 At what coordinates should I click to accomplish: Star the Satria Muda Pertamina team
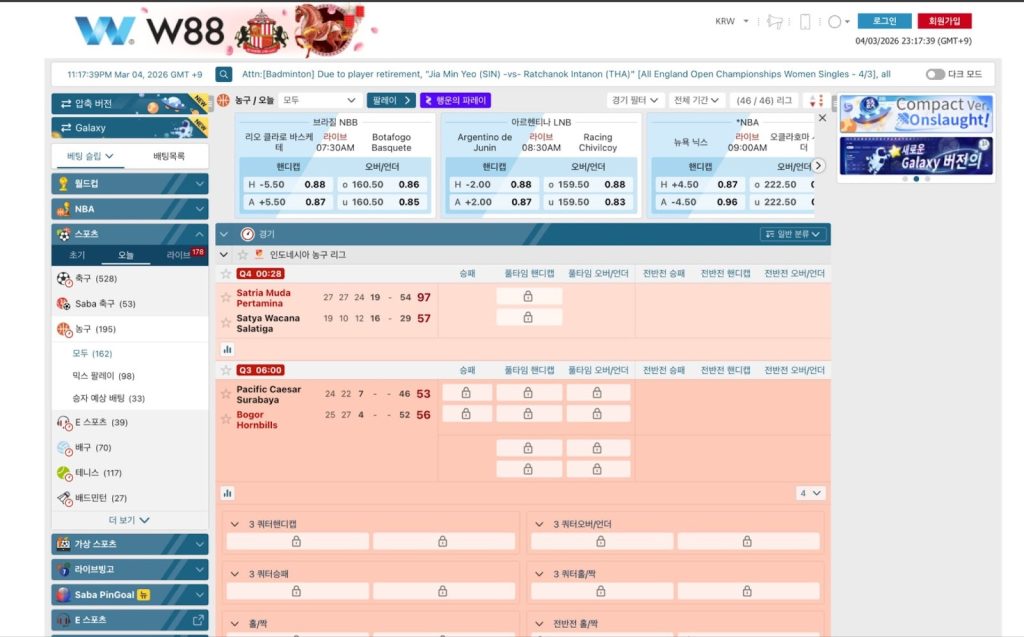(x=226, y=297)
